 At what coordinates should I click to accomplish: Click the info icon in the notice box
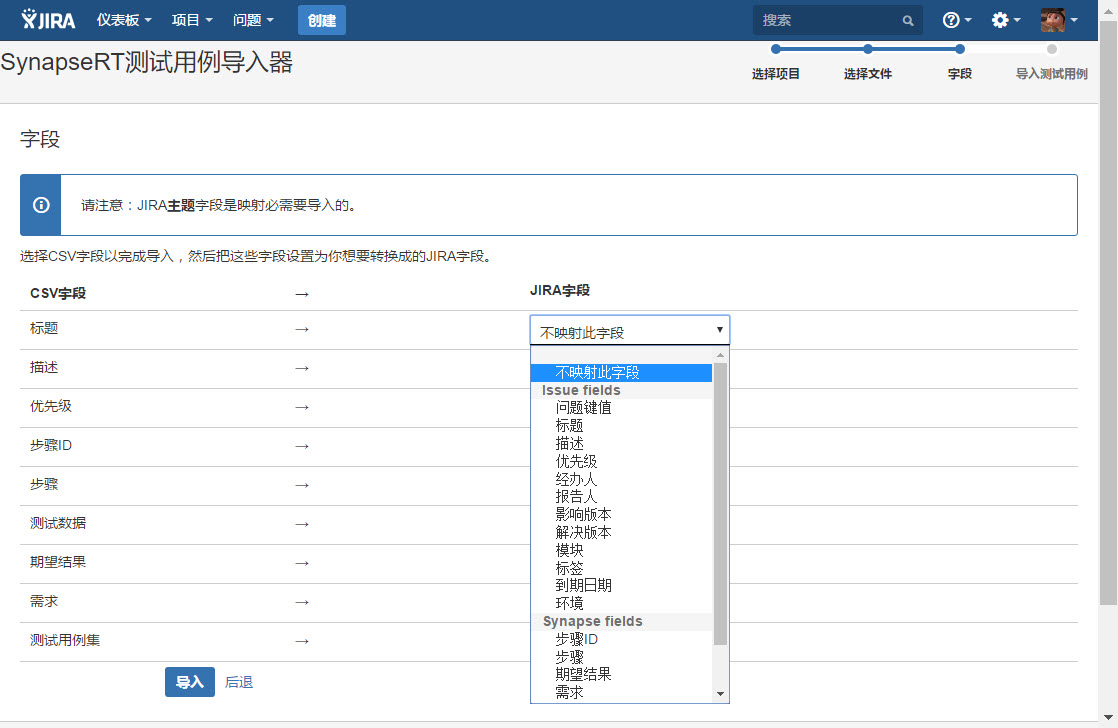tap(41, 205)
